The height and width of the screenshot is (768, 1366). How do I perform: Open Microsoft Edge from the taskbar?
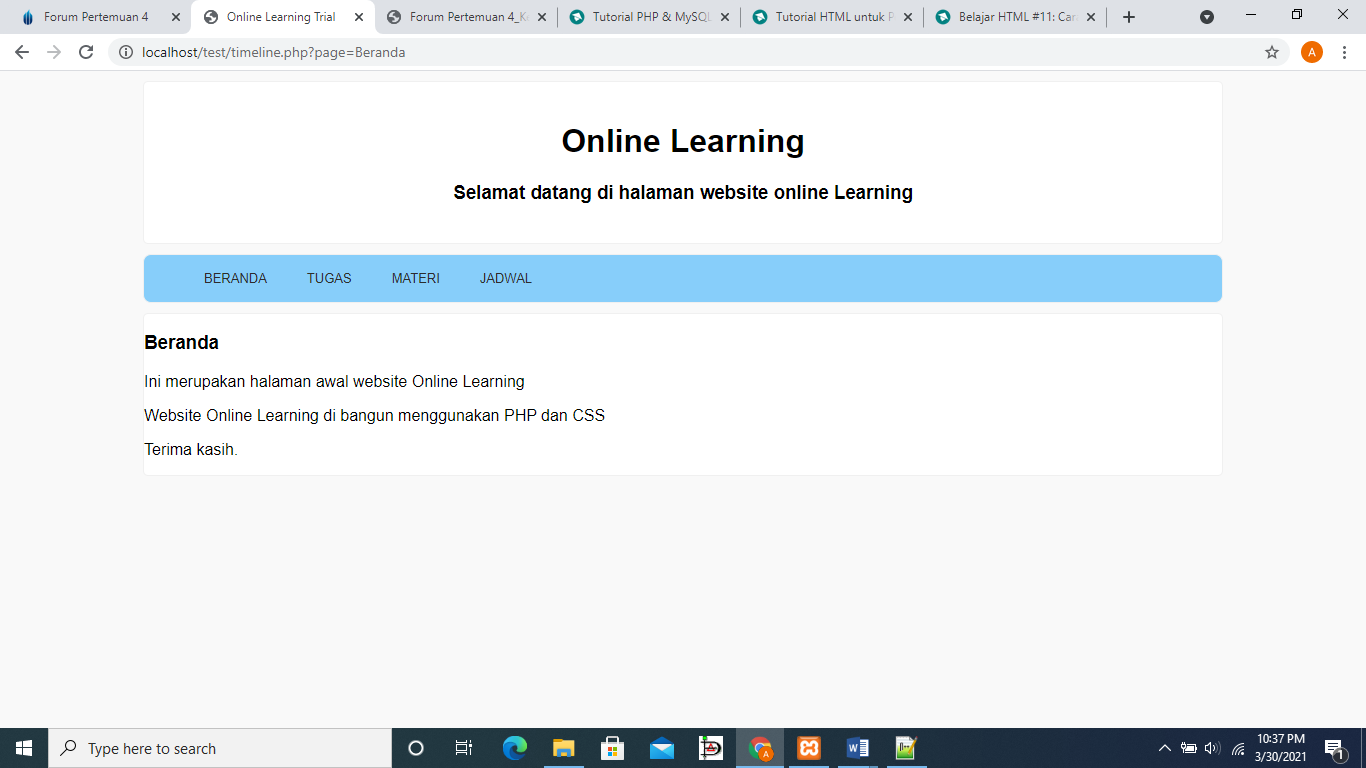point(515,748)
